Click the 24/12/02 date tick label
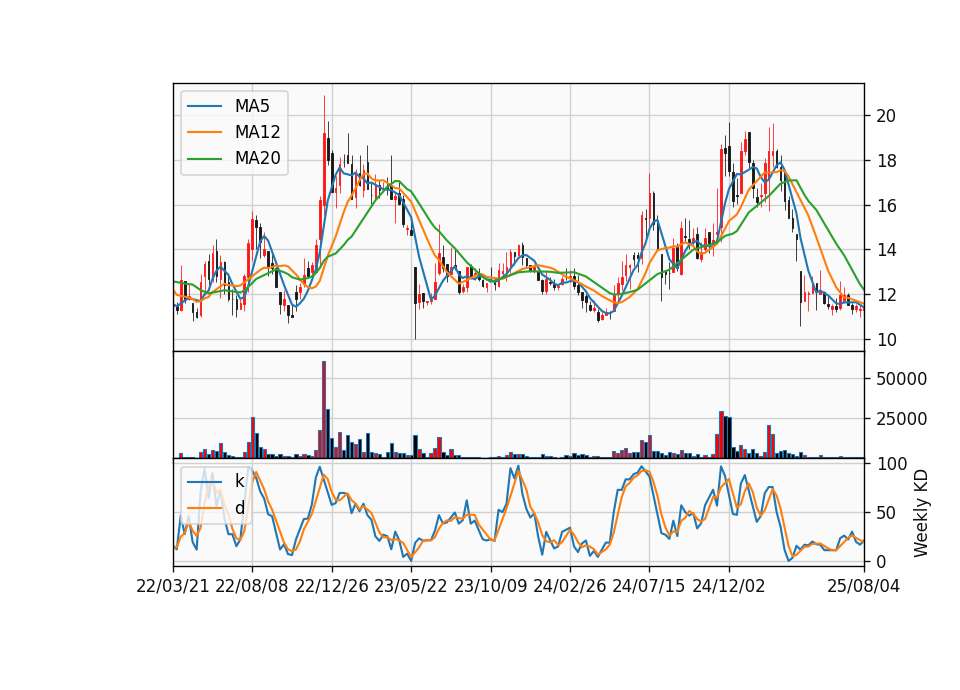 click(x=729, y=586)
